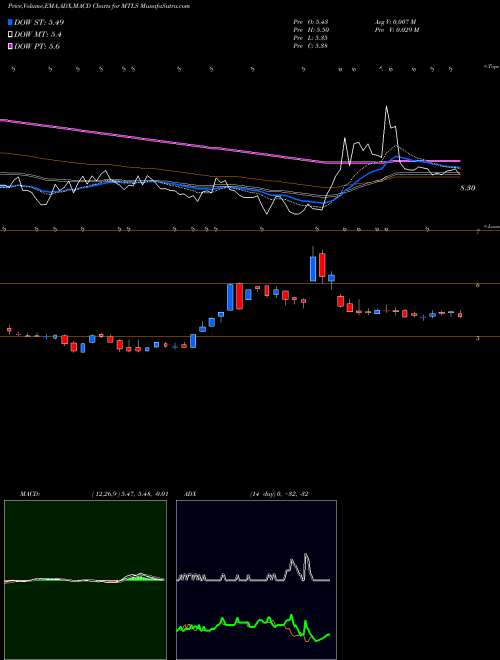
Task: Click the 'Avg V: 0.007 M' value
Action: pyautogui.click(x=397, y=22)
